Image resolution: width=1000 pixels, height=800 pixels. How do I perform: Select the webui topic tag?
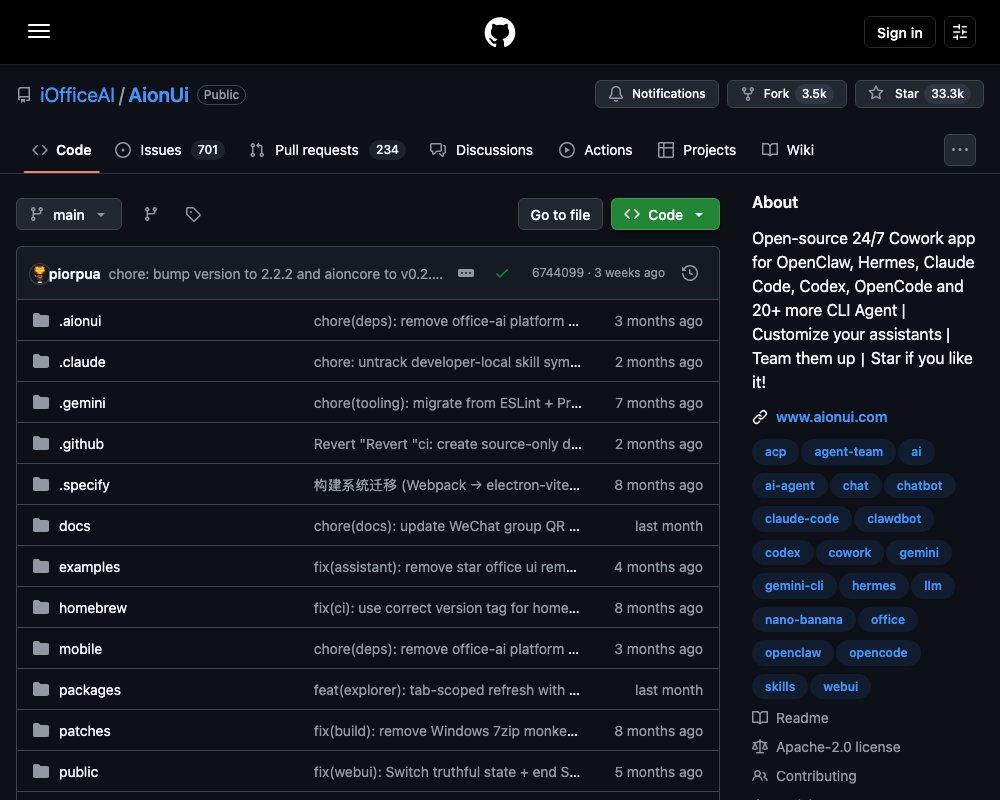841,686
